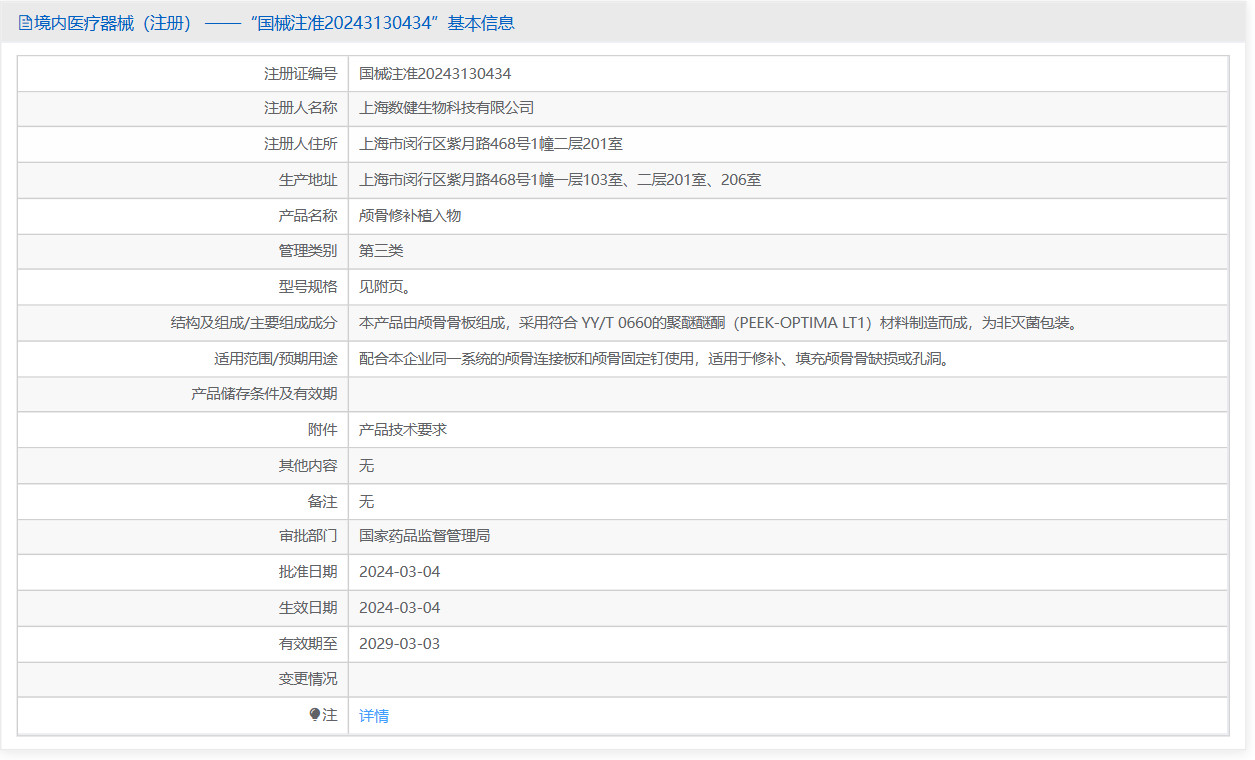Image resolution: width=1255 pixels, height=760 pixels.
Task: Click registrant name 上海数健生物科技有限公司
Action: point(446,108)
